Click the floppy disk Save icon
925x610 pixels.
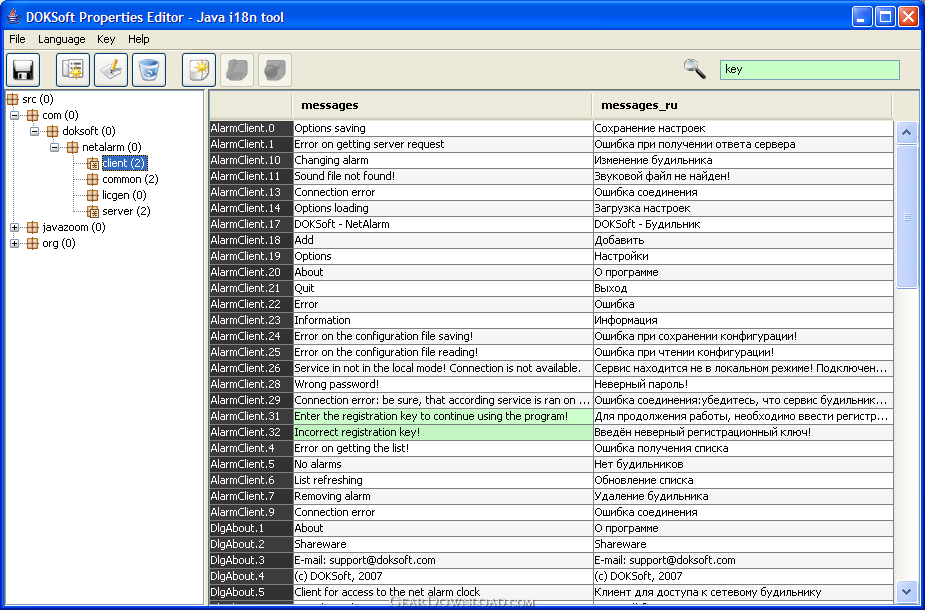23,70
